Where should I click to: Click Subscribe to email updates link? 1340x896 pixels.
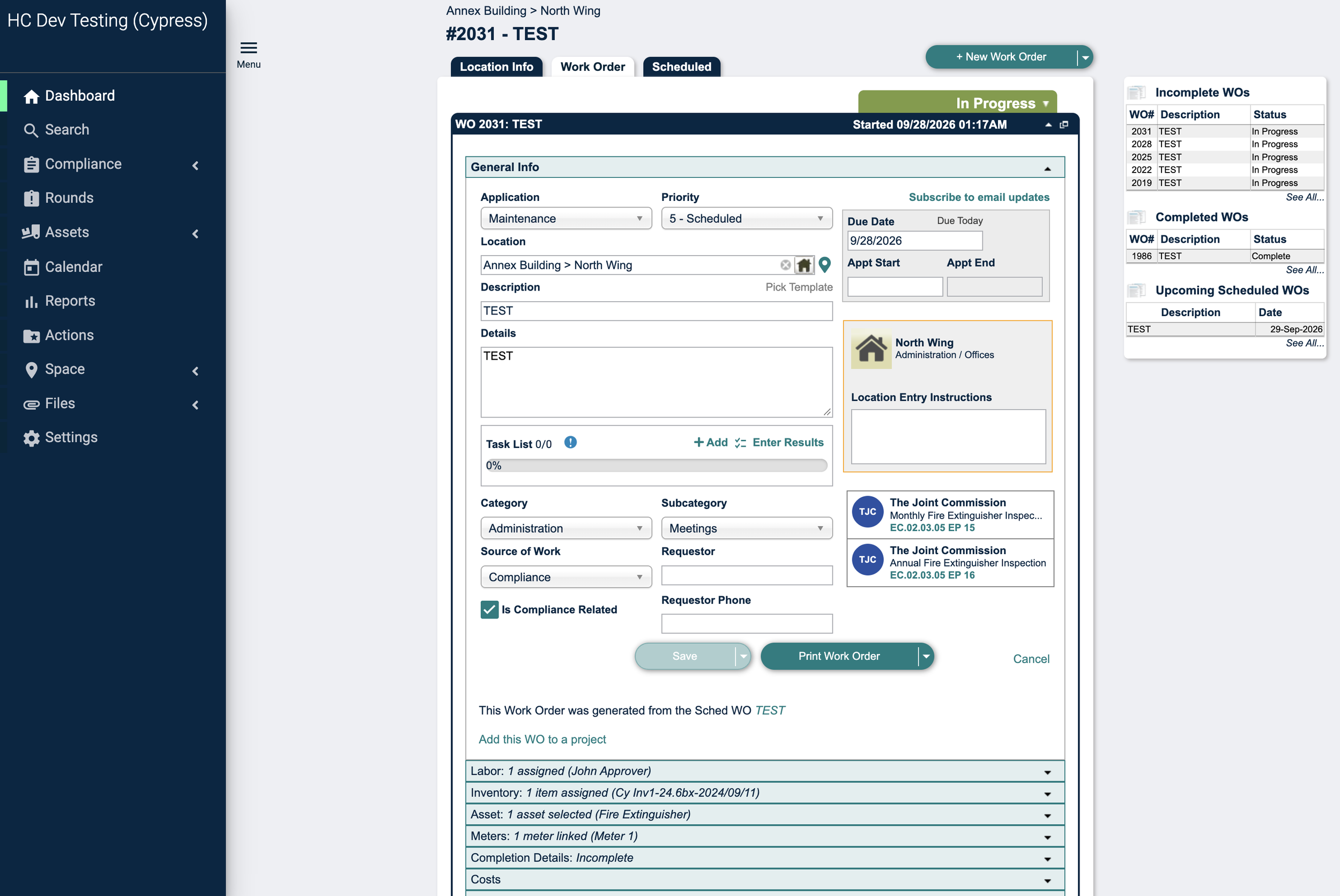pyautogui.click(x=979, y=197)
